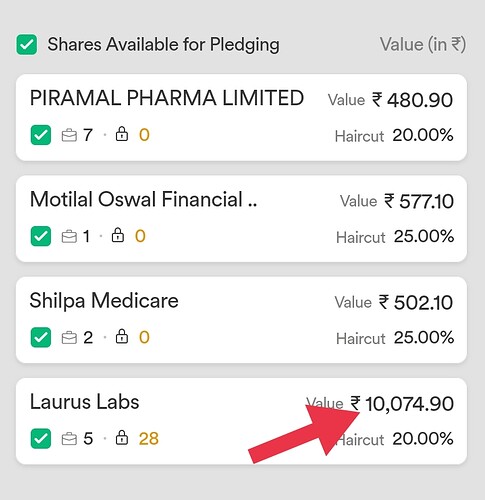Click briefcase icon in Laurus Labs row
This screenshot has height=500, width=485.
pos(69,439)
